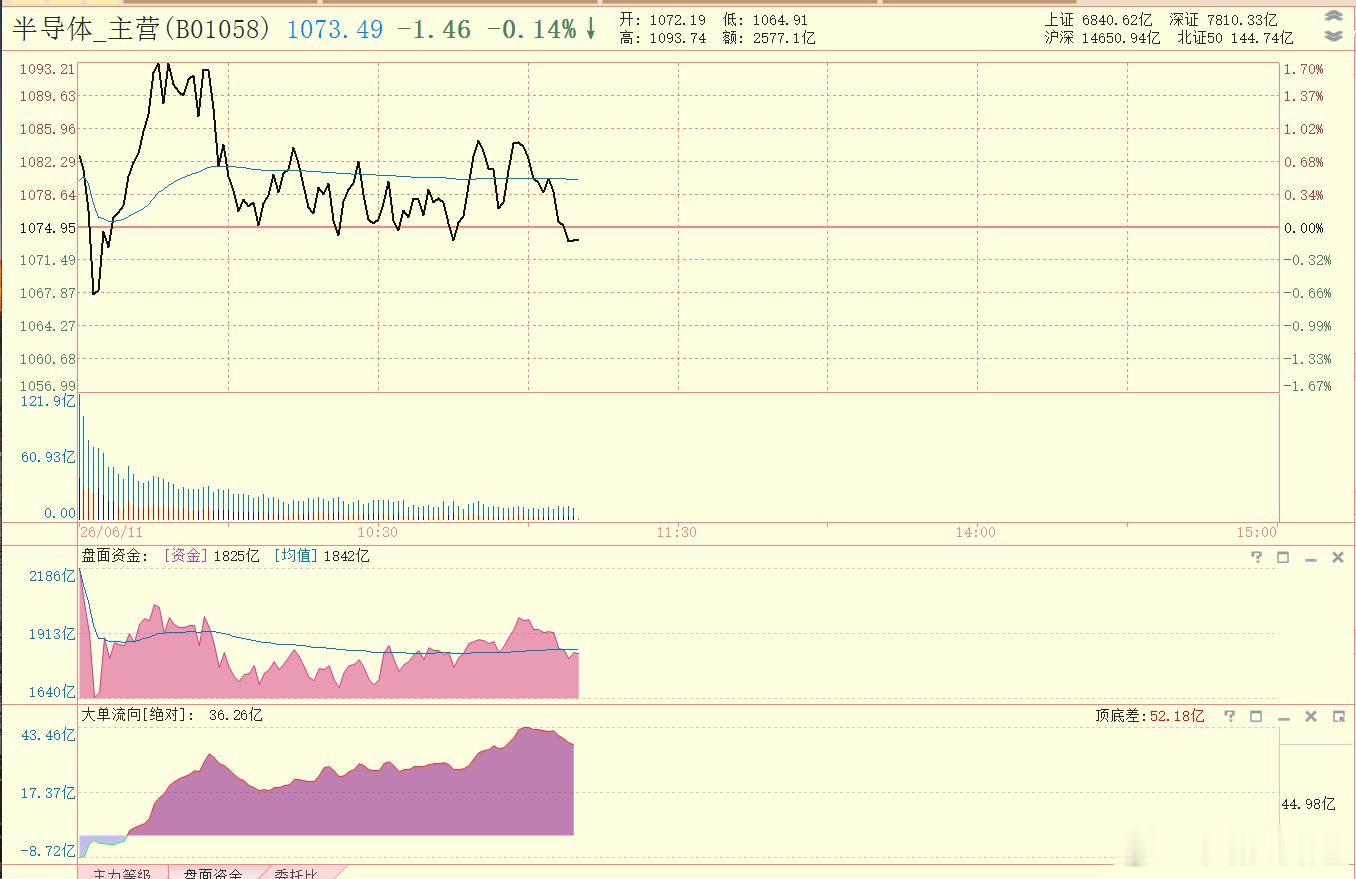1356x879 pixels.
Task: Select the [资金] indicator label
Action: click(186, 556)
